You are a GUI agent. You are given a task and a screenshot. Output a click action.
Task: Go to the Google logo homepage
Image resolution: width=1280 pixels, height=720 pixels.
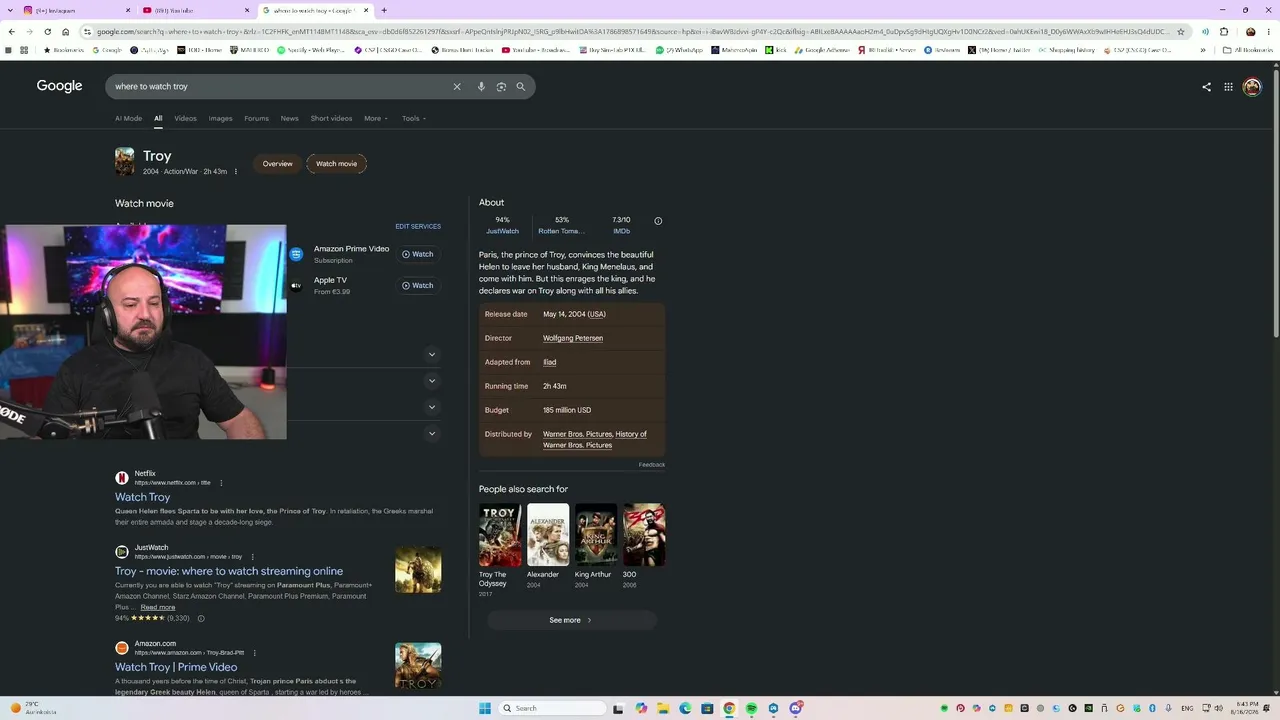point(60,87)
